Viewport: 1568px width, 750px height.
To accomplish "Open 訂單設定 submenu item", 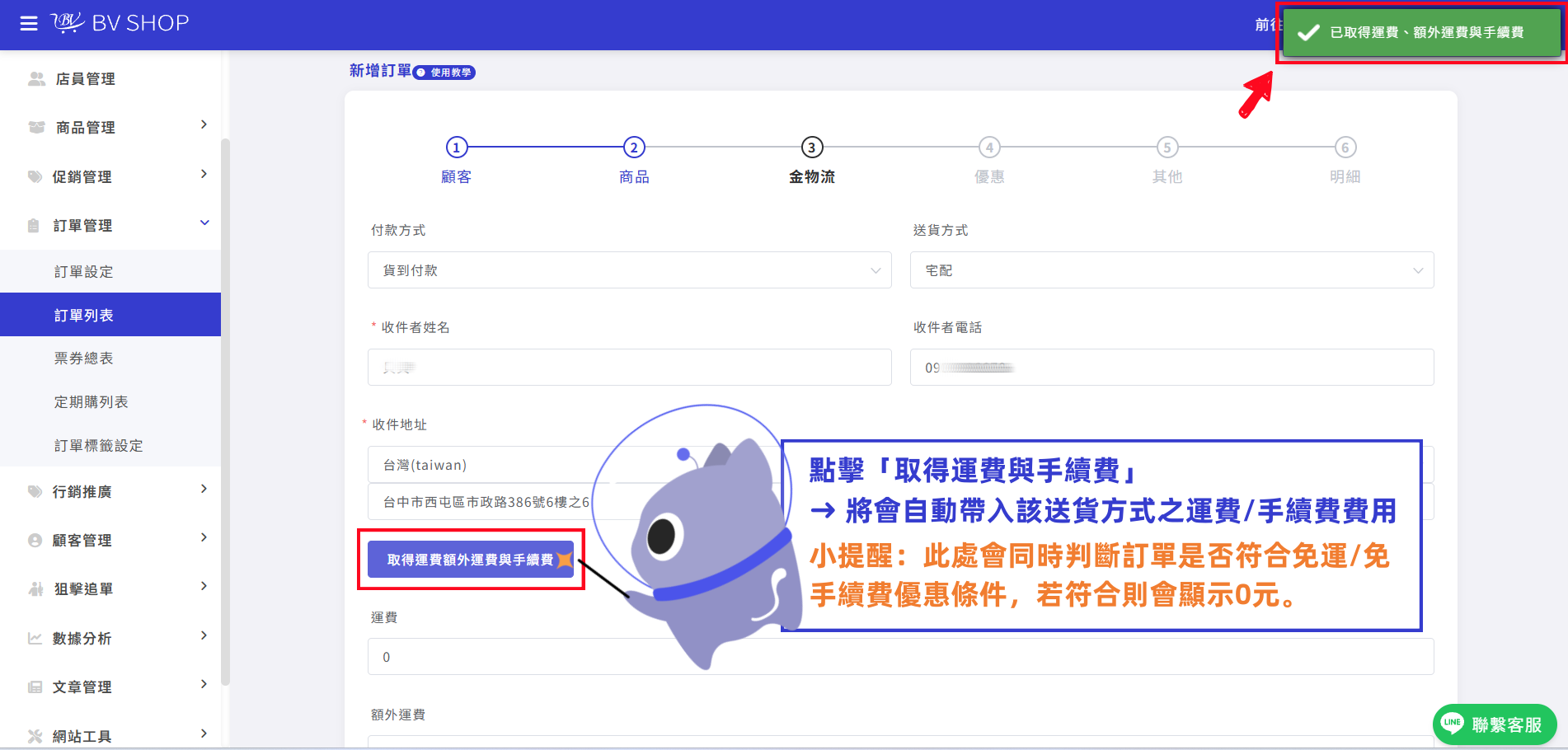I will pyautogui.click(x=110, y=271).
